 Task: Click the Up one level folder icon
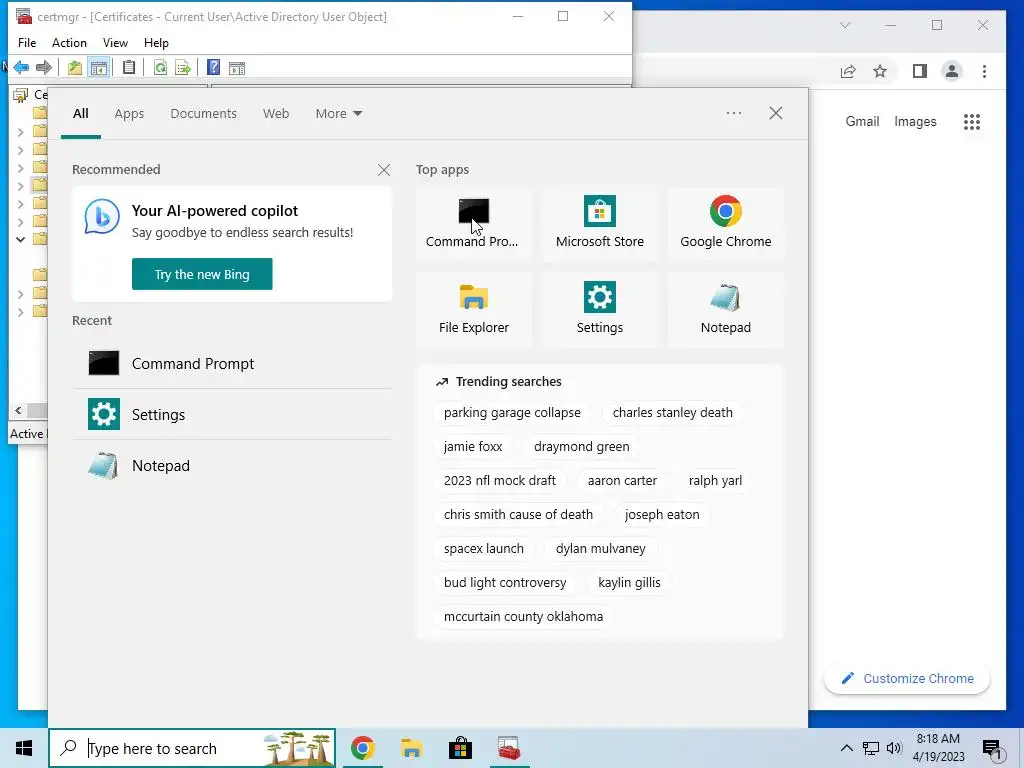click(x=75, y=67)
